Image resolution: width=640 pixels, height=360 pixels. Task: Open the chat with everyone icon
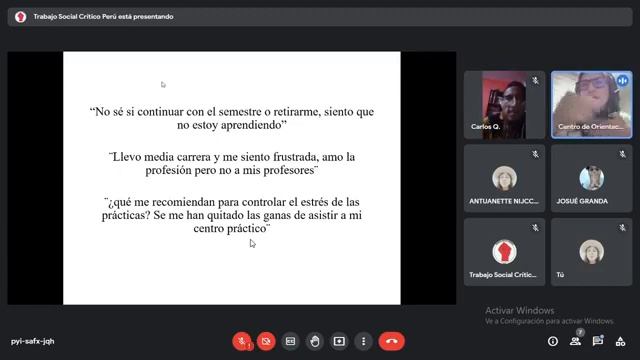(x=598, y=341)
